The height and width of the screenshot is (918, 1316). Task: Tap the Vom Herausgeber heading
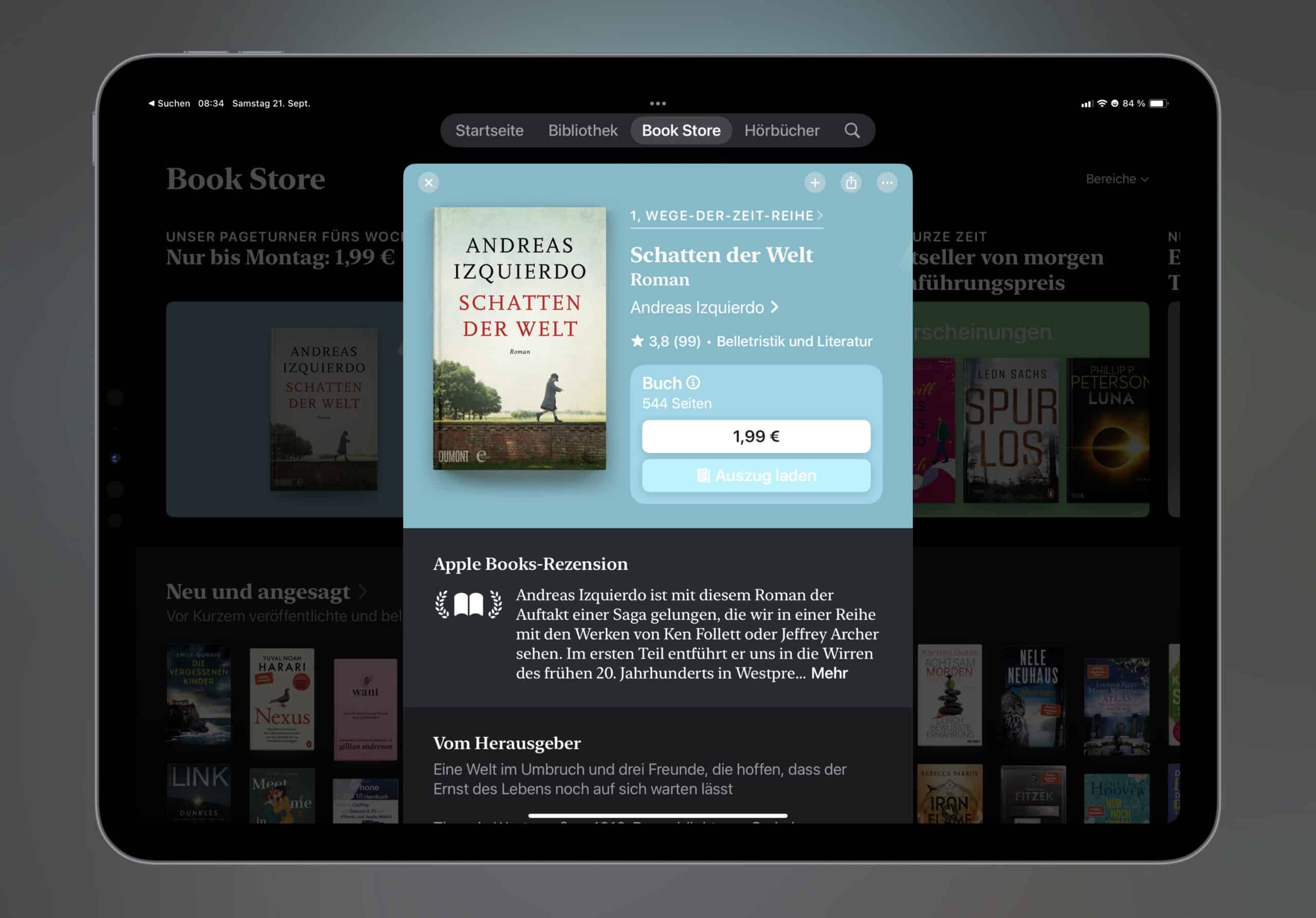point(507,743)
